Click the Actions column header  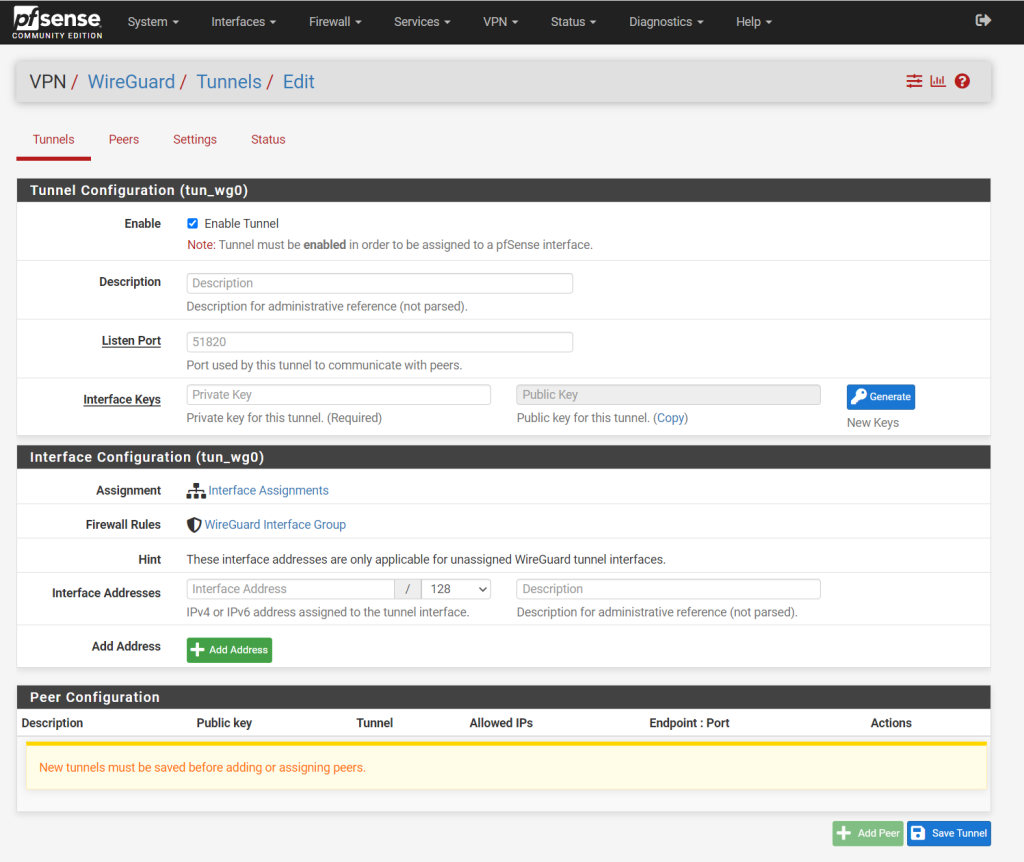pyautogui.click(x=891, y=723)
